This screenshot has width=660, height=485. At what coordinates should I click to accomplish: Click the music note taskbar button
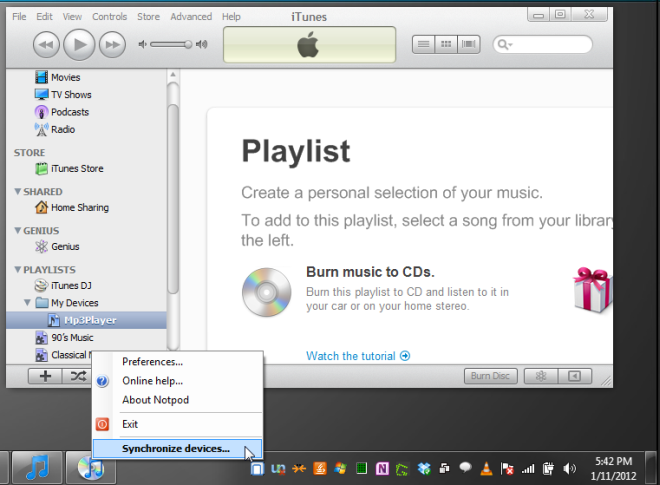pos(37,468)
